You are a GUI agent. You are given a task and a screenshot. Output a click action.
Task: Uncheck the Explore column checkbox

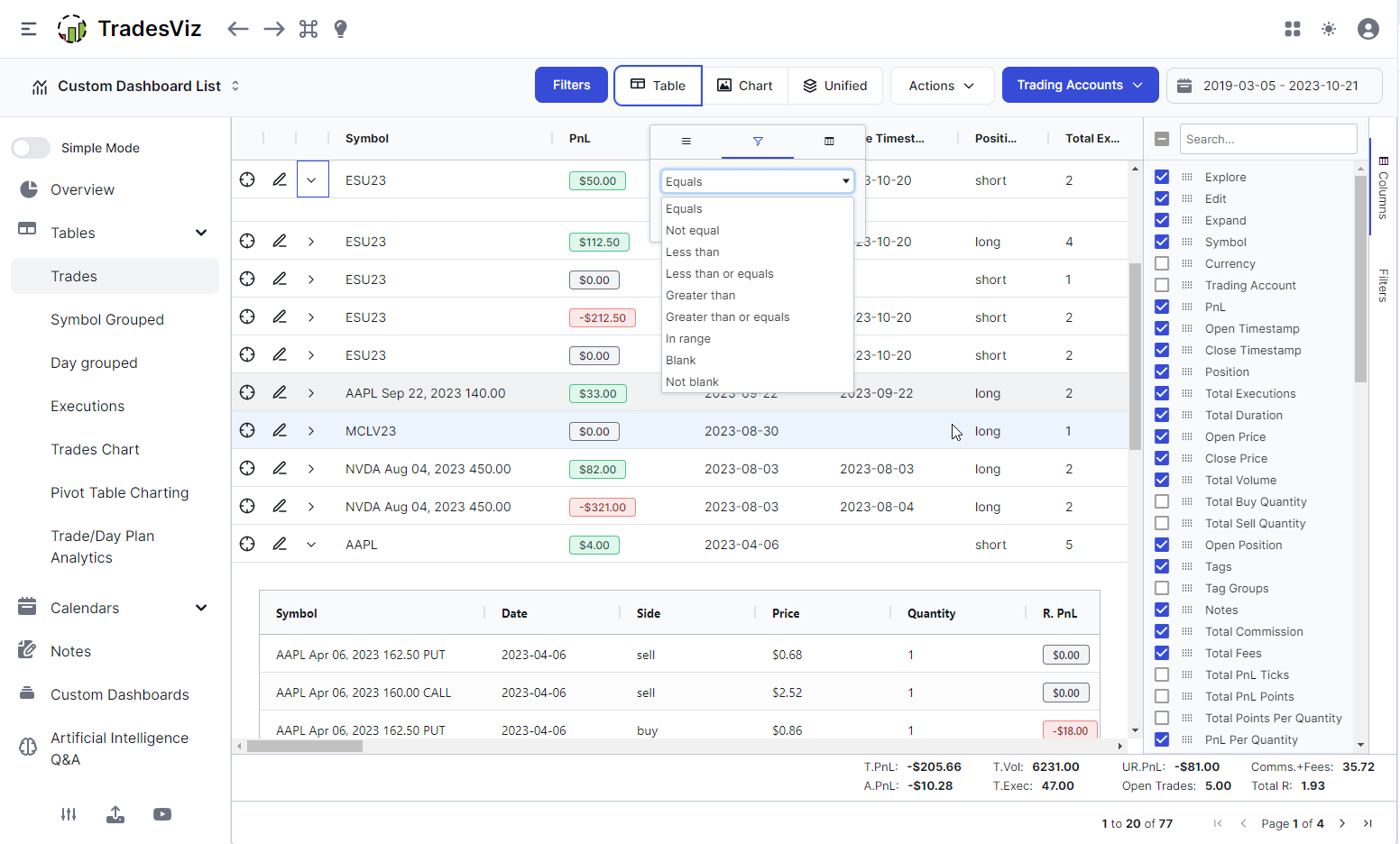(1162, 177)
